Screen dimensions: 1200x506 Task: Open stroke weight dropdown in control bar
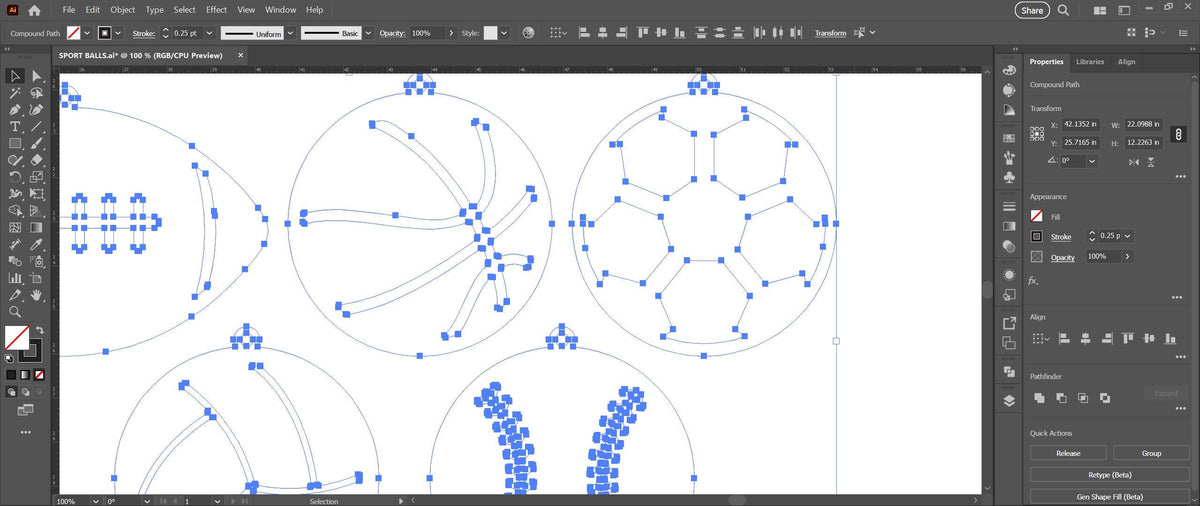pos(208,33)
